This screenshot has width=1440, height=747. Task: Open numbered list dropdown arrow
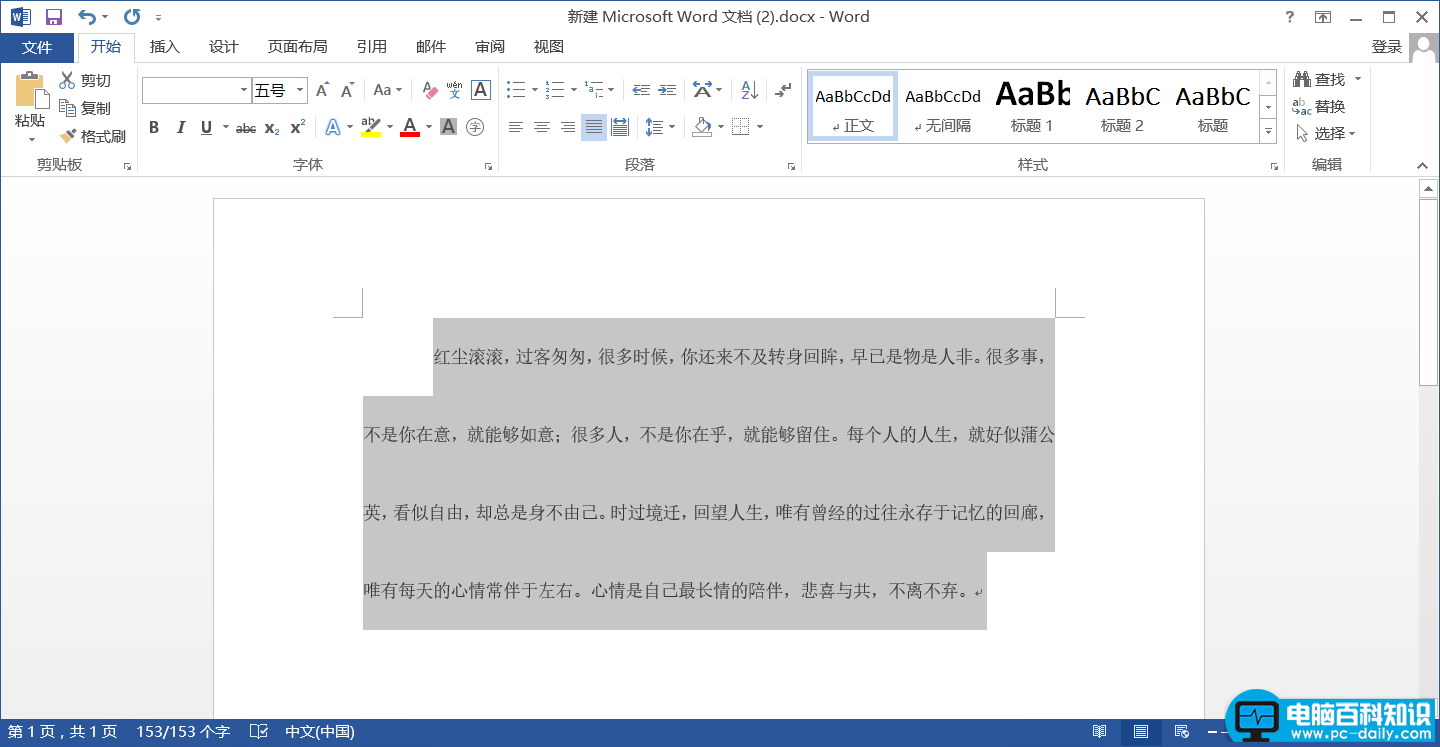coord(574,90)
